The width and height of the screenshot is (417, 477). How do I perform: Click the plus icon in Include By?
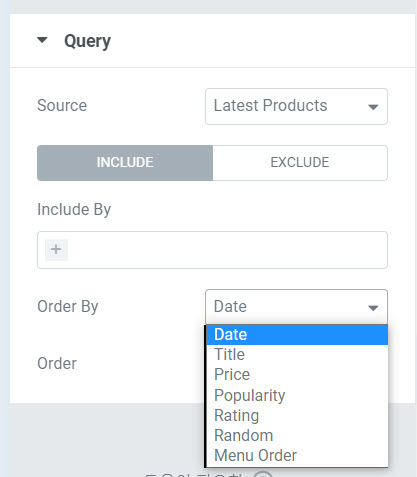pyautogui.click(x=56, y=249)
